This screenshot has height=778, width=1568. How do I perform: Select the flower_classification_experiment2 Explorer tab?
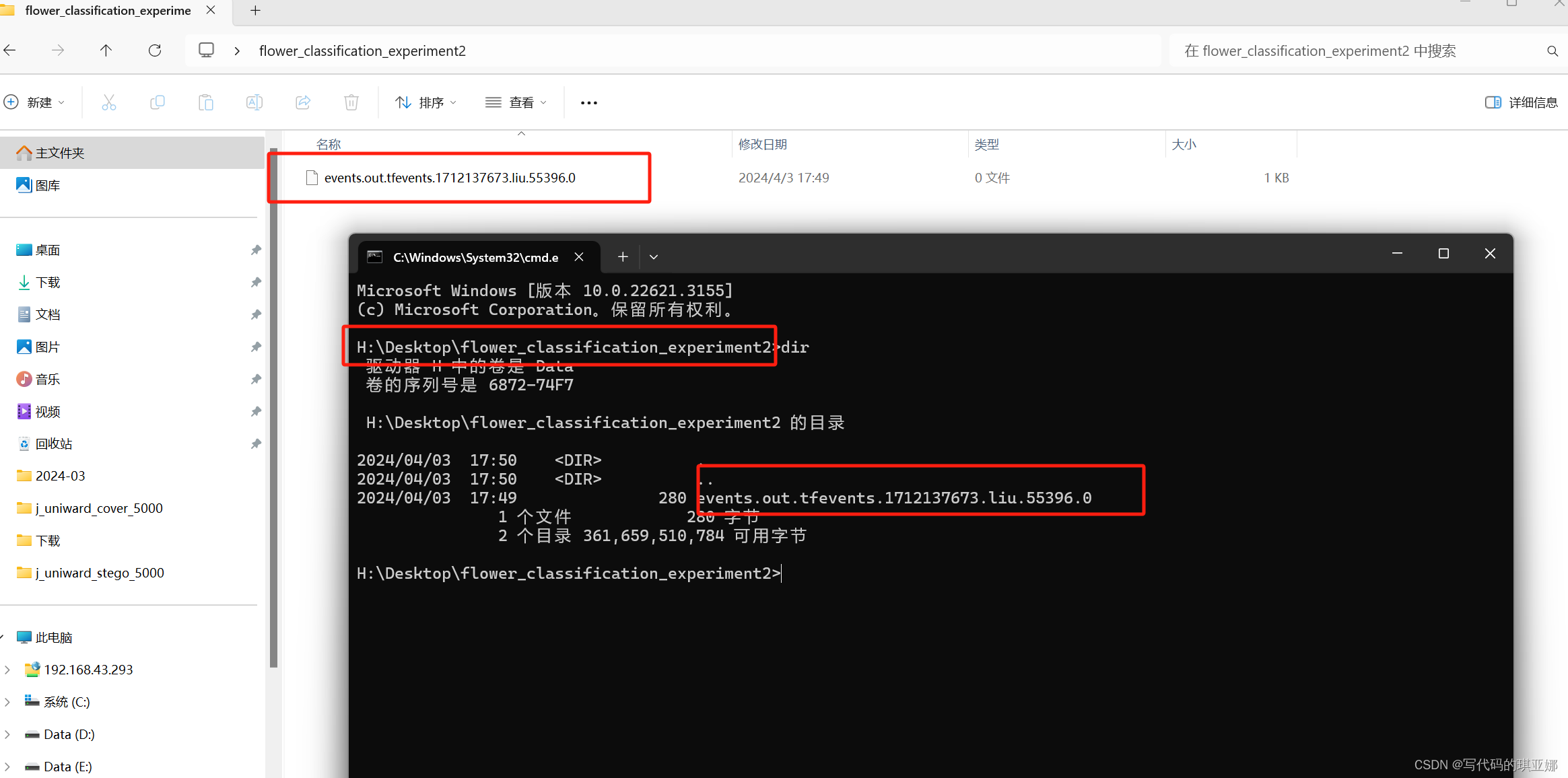click(x=108, y=11)
